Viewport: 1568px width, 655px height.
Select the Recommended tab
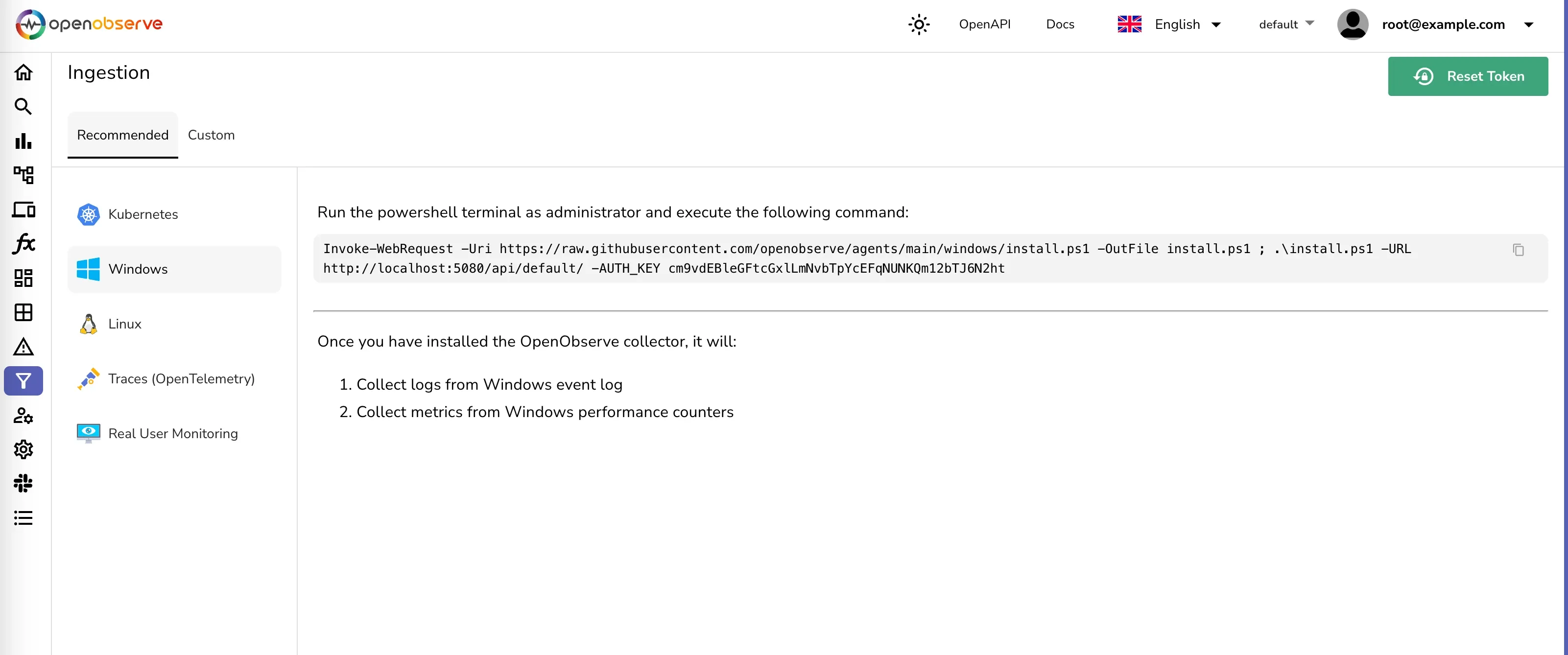[x=122, y=135]
